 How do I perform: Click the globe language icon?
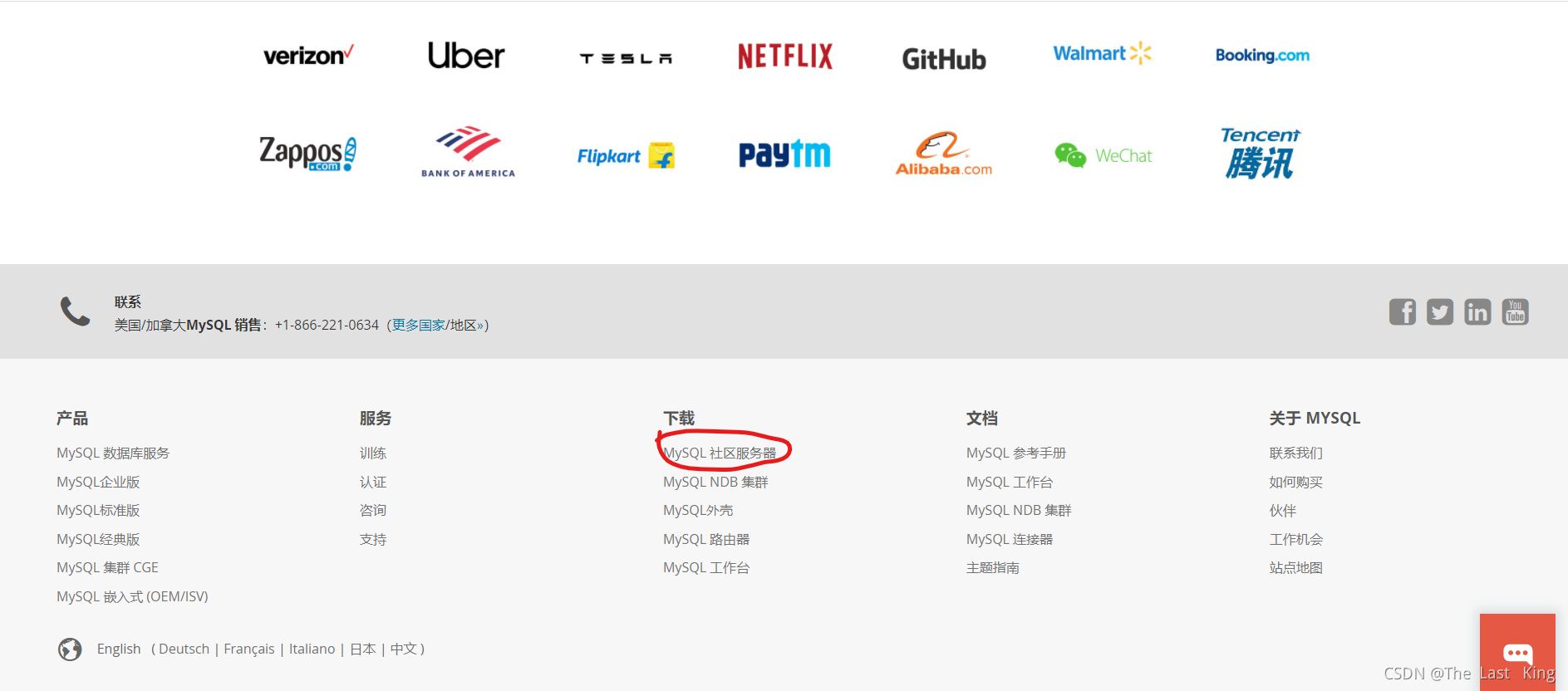tap(70, 649)
